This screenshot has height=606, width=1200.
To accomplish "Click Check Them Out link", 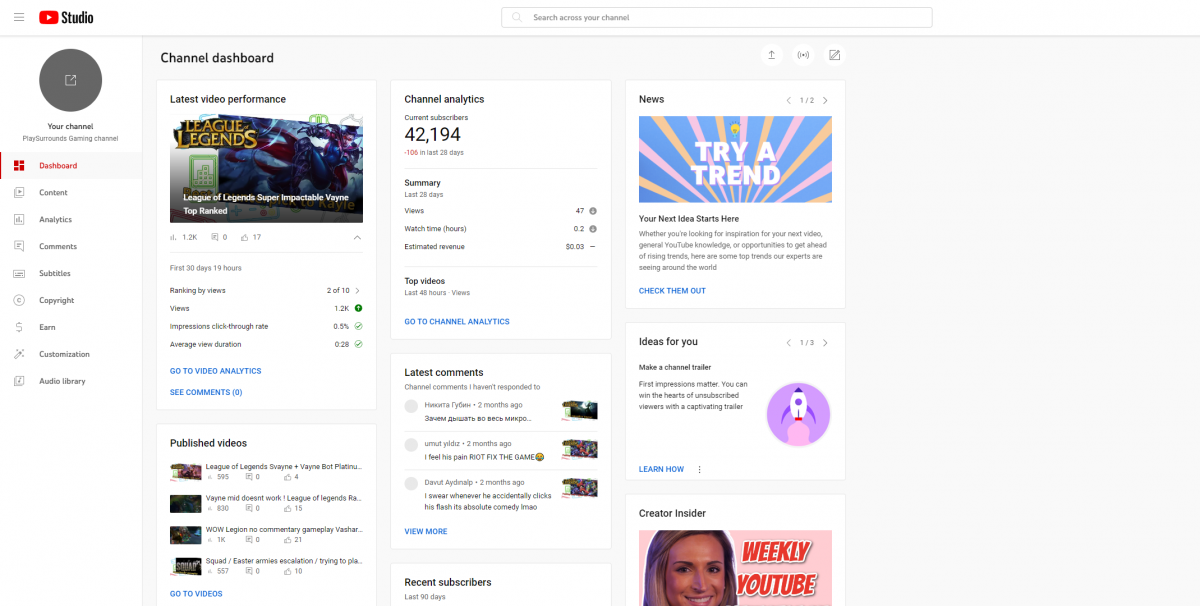I will 672,291.
